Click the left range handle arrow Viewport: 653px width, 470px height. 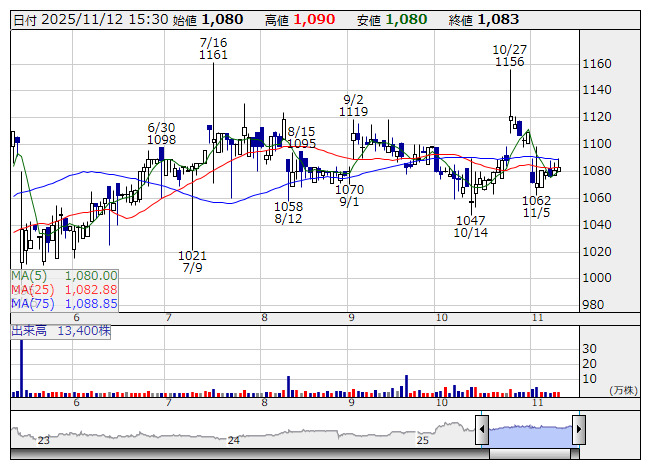[482, 429]
